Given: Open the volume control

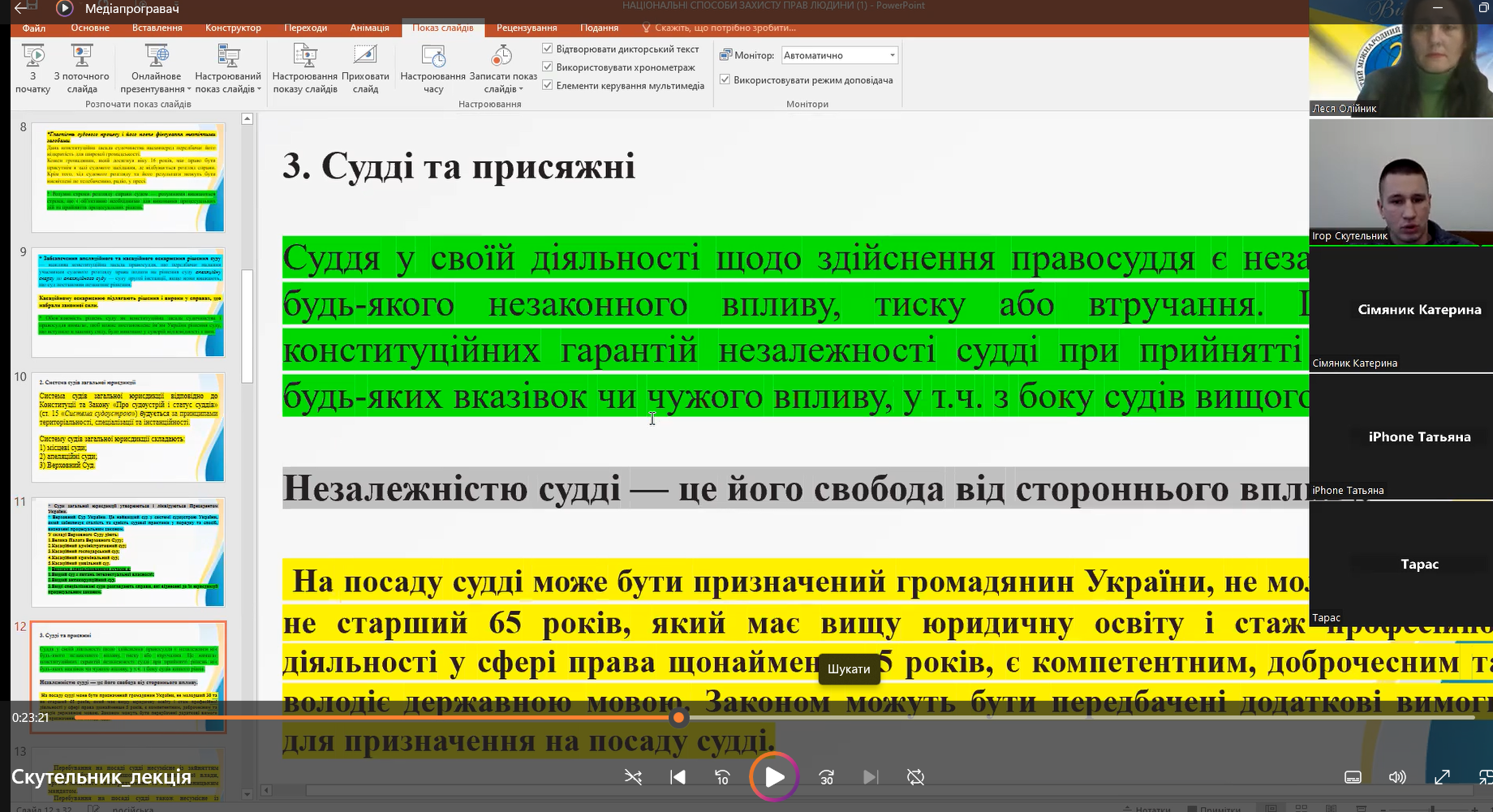Looking at the screenshot, I should (x=1396, y=777).
